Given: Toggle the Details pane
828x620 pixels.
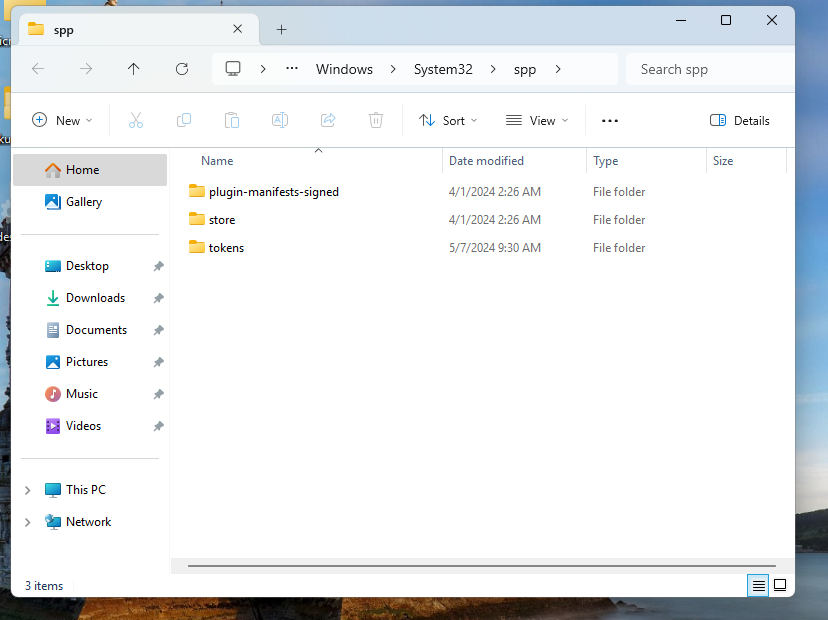Looking at the screenshot, I should pyautogui.click(x=739, y=120).
